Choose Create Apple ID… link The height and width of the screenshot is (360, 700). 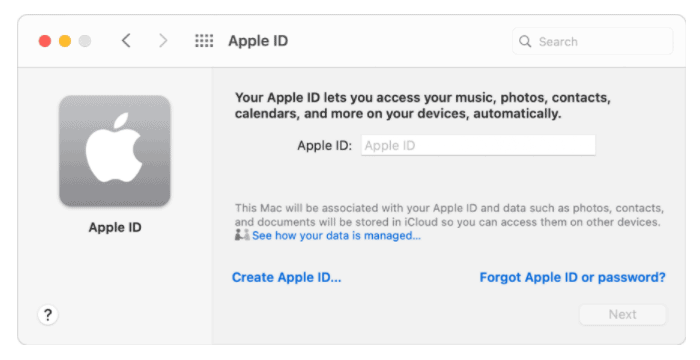287,277
